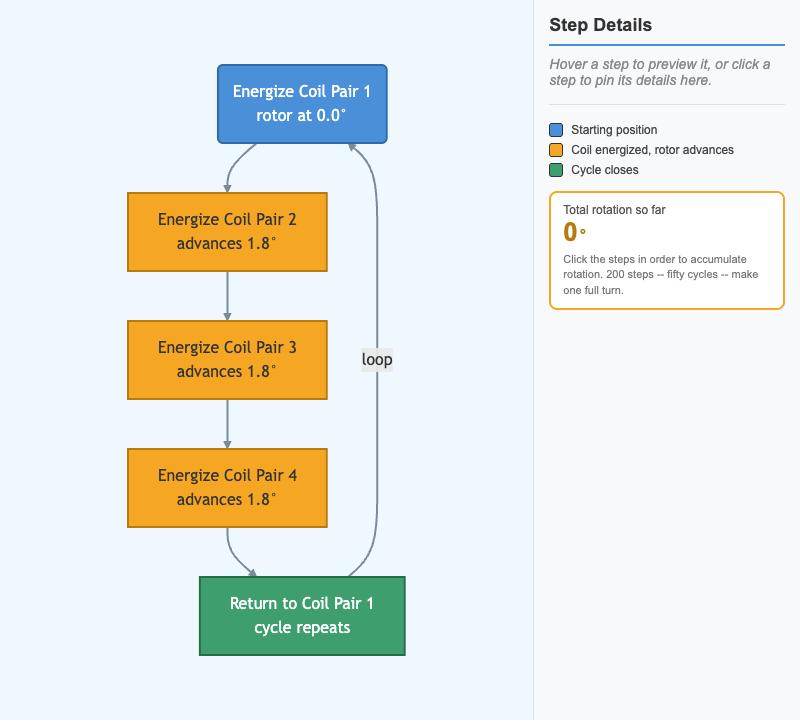
Task: Click the Starting position legend label
Action: click(614, 130)
